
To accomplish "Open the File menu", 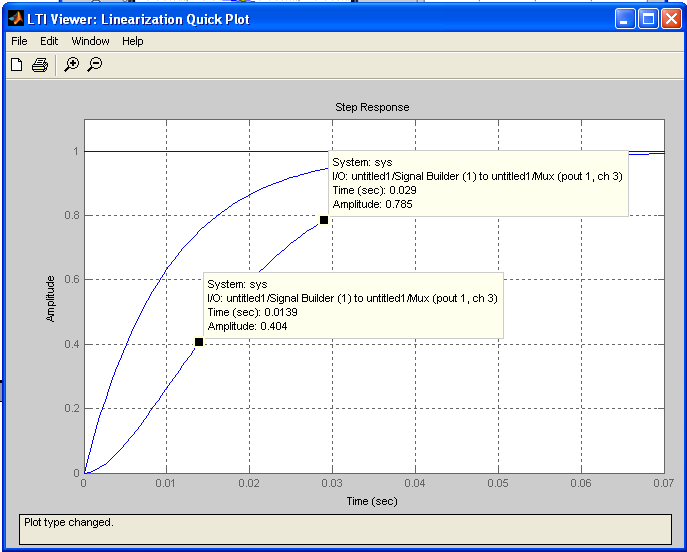I will pyautogui.click(x=19, y=41).
